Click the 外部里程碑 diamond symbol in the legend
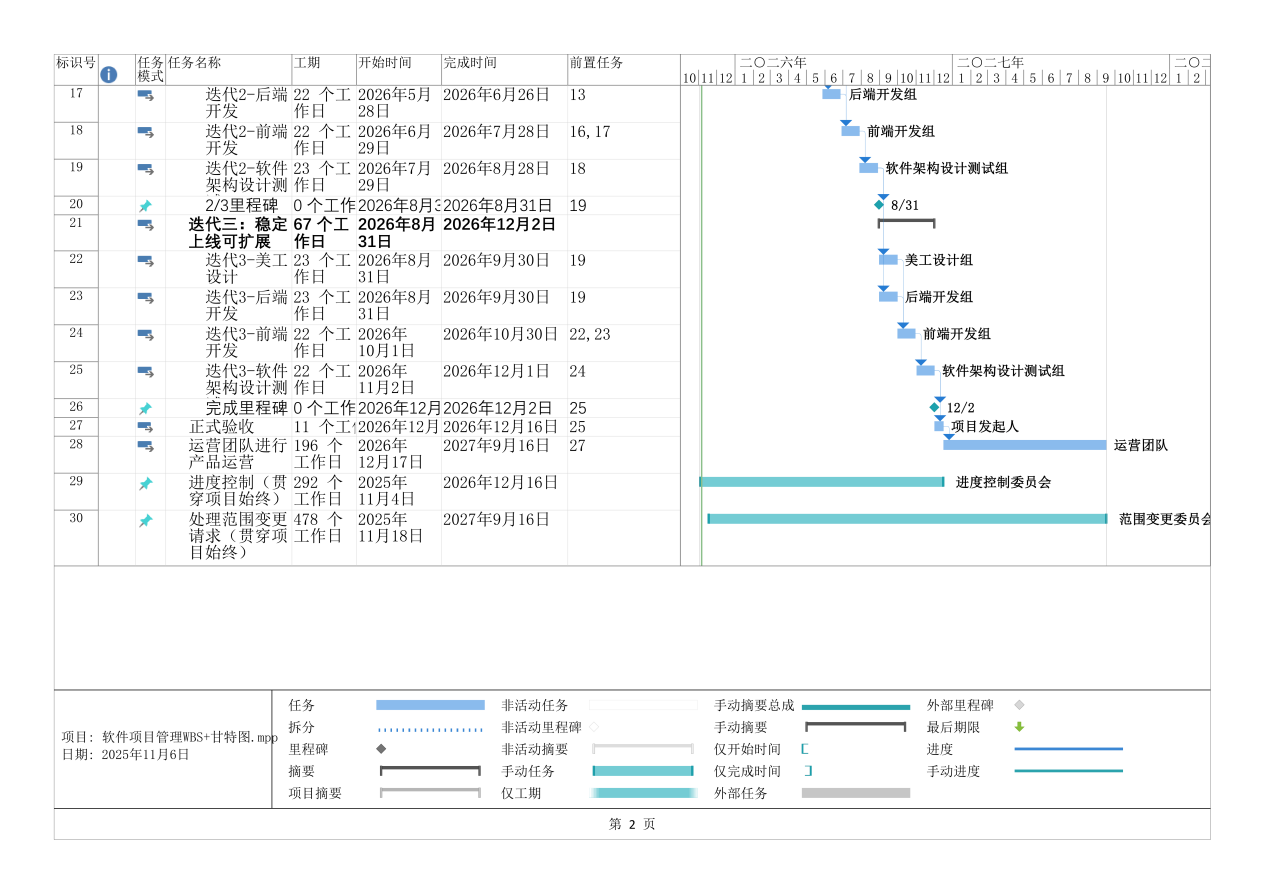The image size is (1265, 894). (x=1019, y=705)
